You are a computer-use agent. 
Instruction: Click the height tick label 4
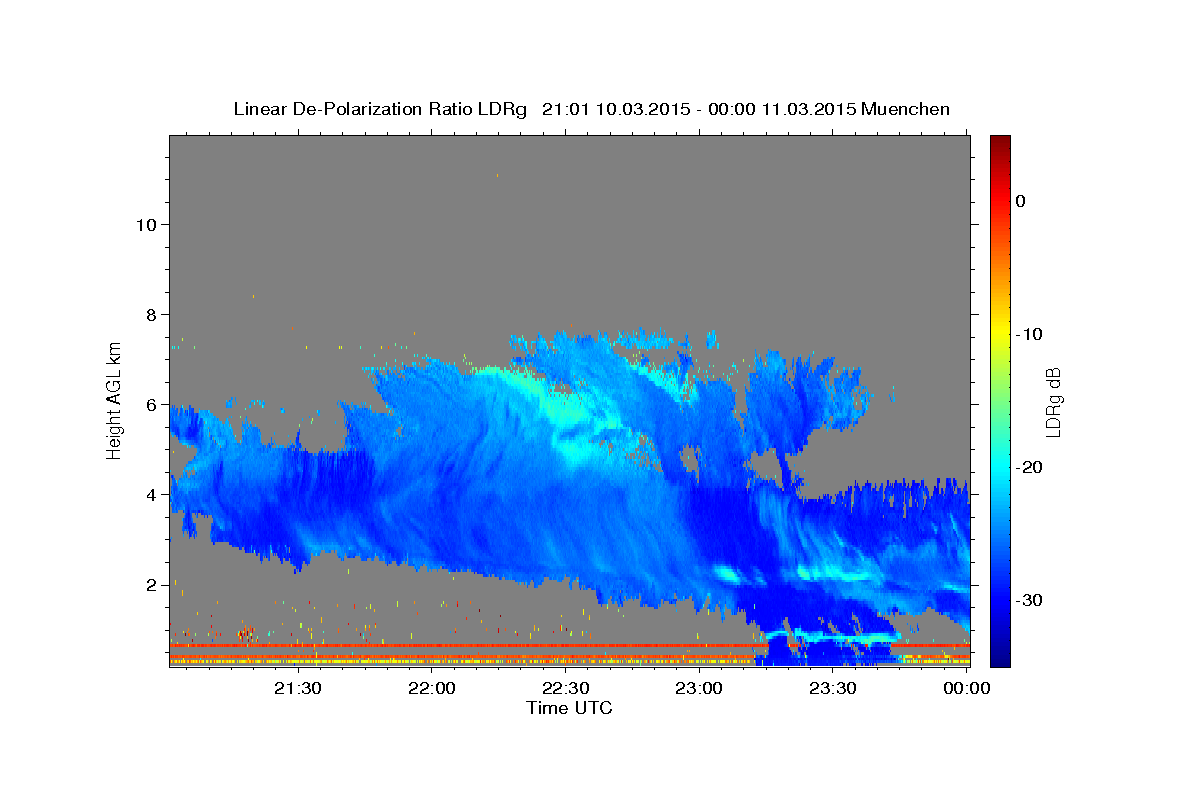[x=153, y=494]
